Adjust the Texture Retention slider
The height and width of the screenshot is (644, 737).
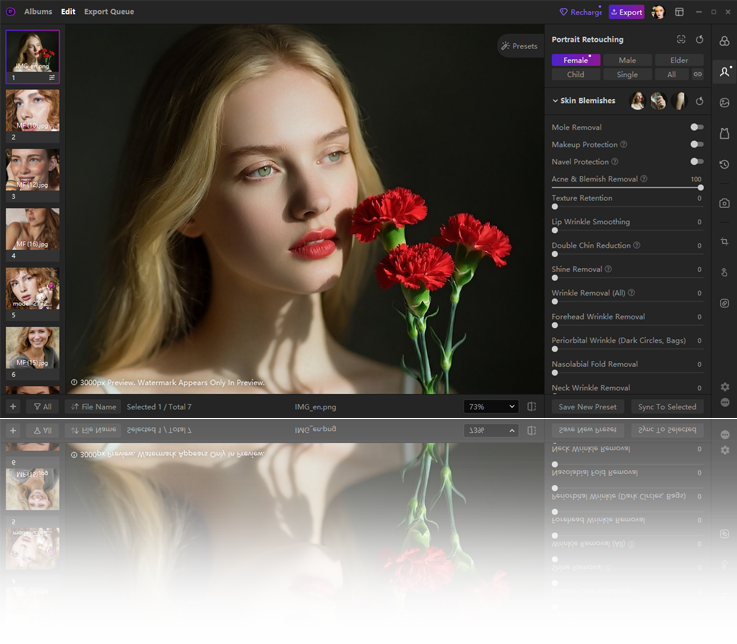[627, 207]
